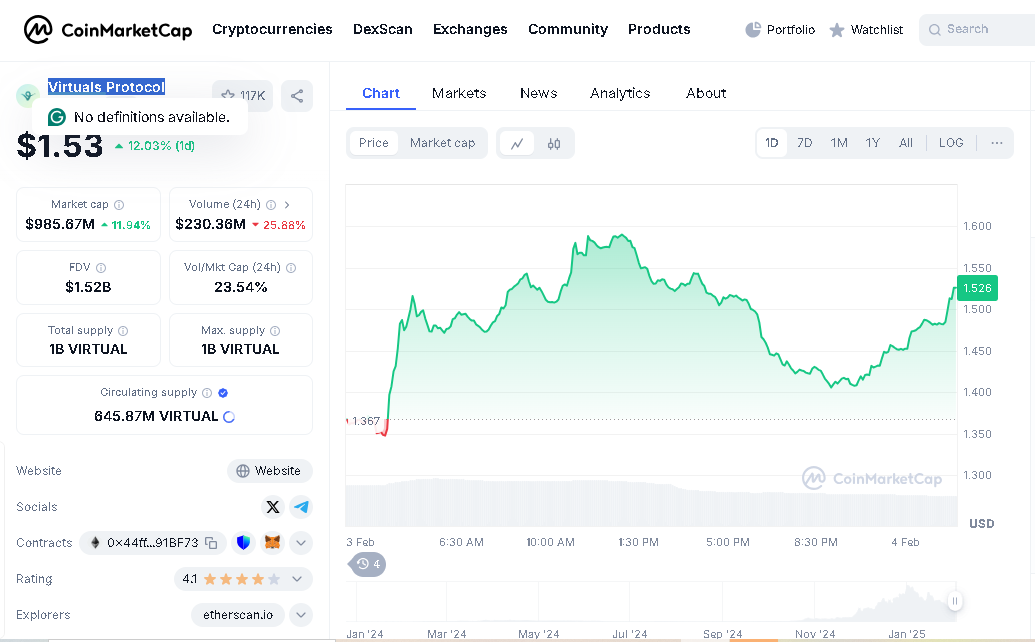Add token to MetaMask fox icon

[x=273, y=542]
